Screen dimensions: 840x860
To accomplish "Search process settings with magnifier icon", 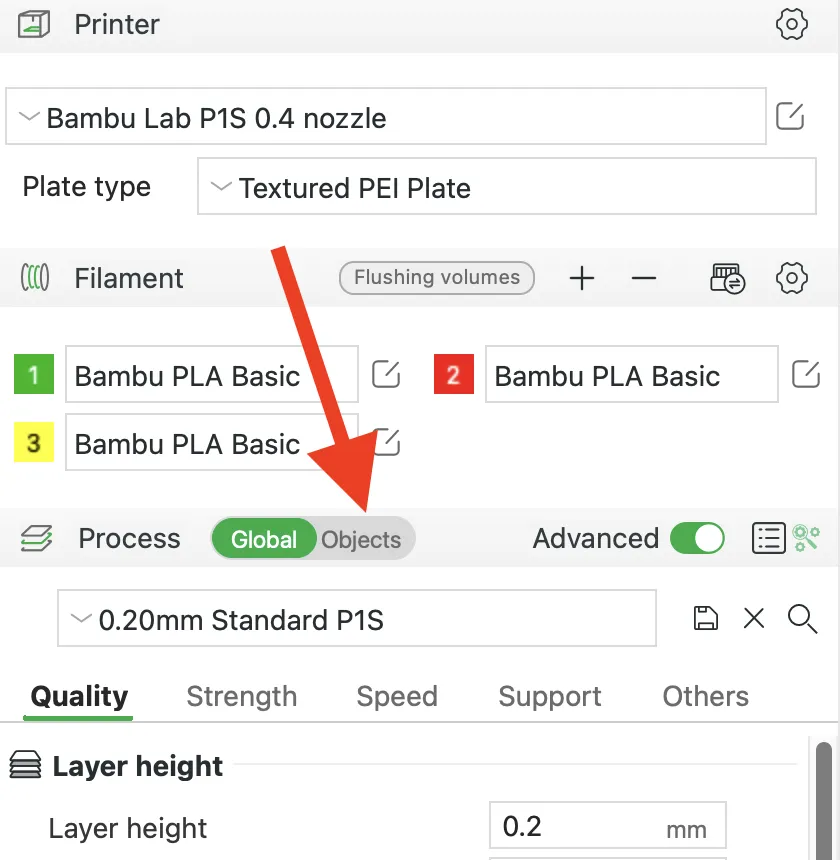I will click(x=802, y=619).
